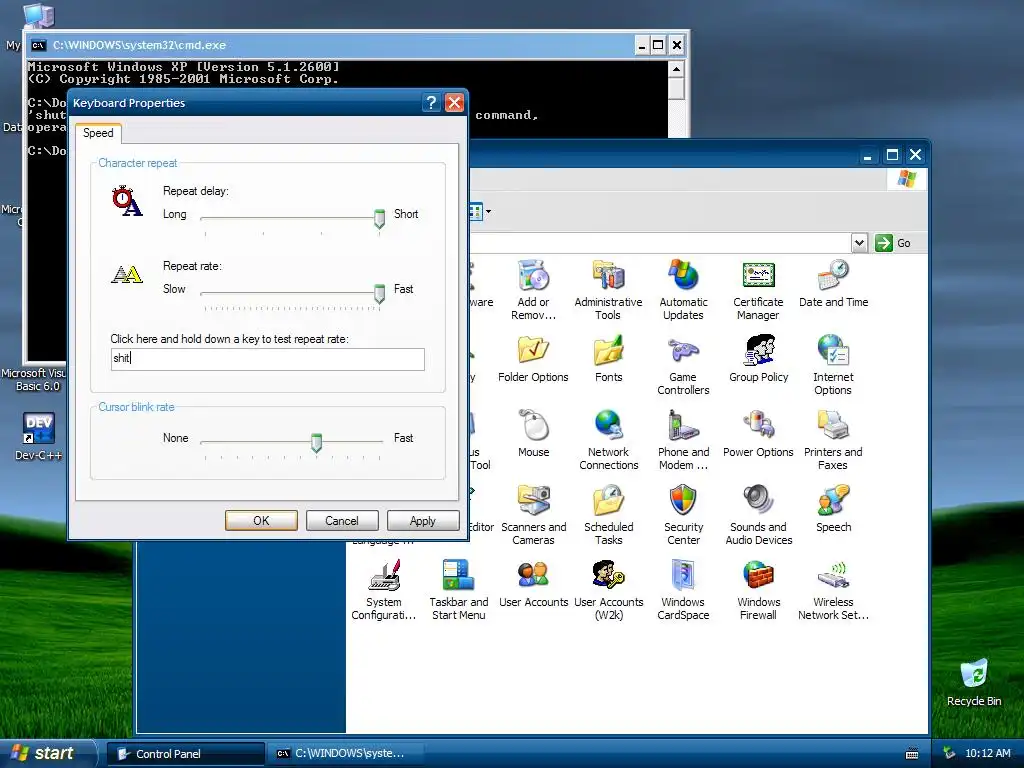1024x768 pixels.
Task: Open Certificate Manager icon
Action: pyautogui.click(x=758, y=289)
